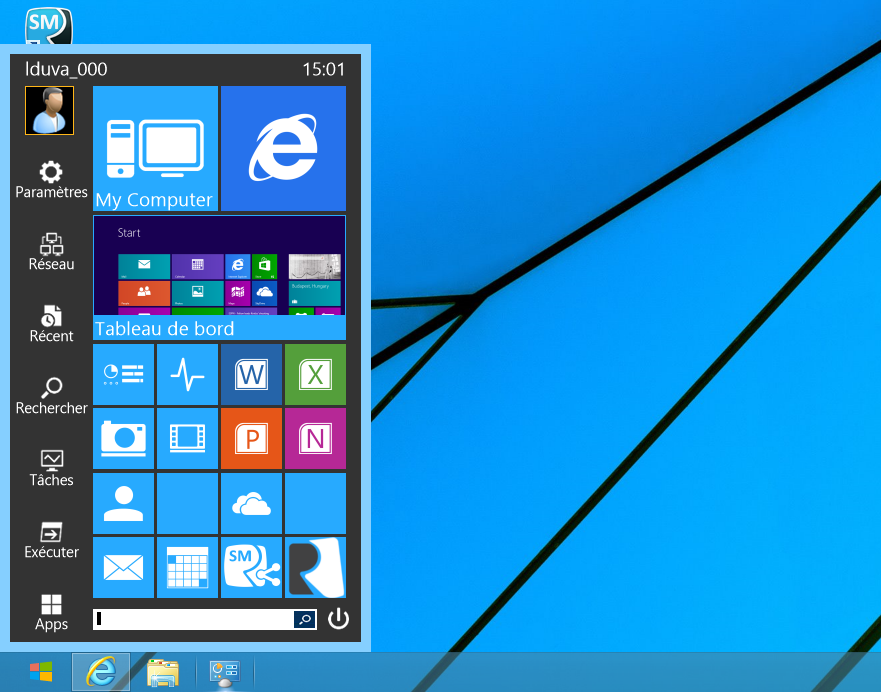Select Rechercher from the sidebar
The image size is (881, 692).
[x=51, y=394]
